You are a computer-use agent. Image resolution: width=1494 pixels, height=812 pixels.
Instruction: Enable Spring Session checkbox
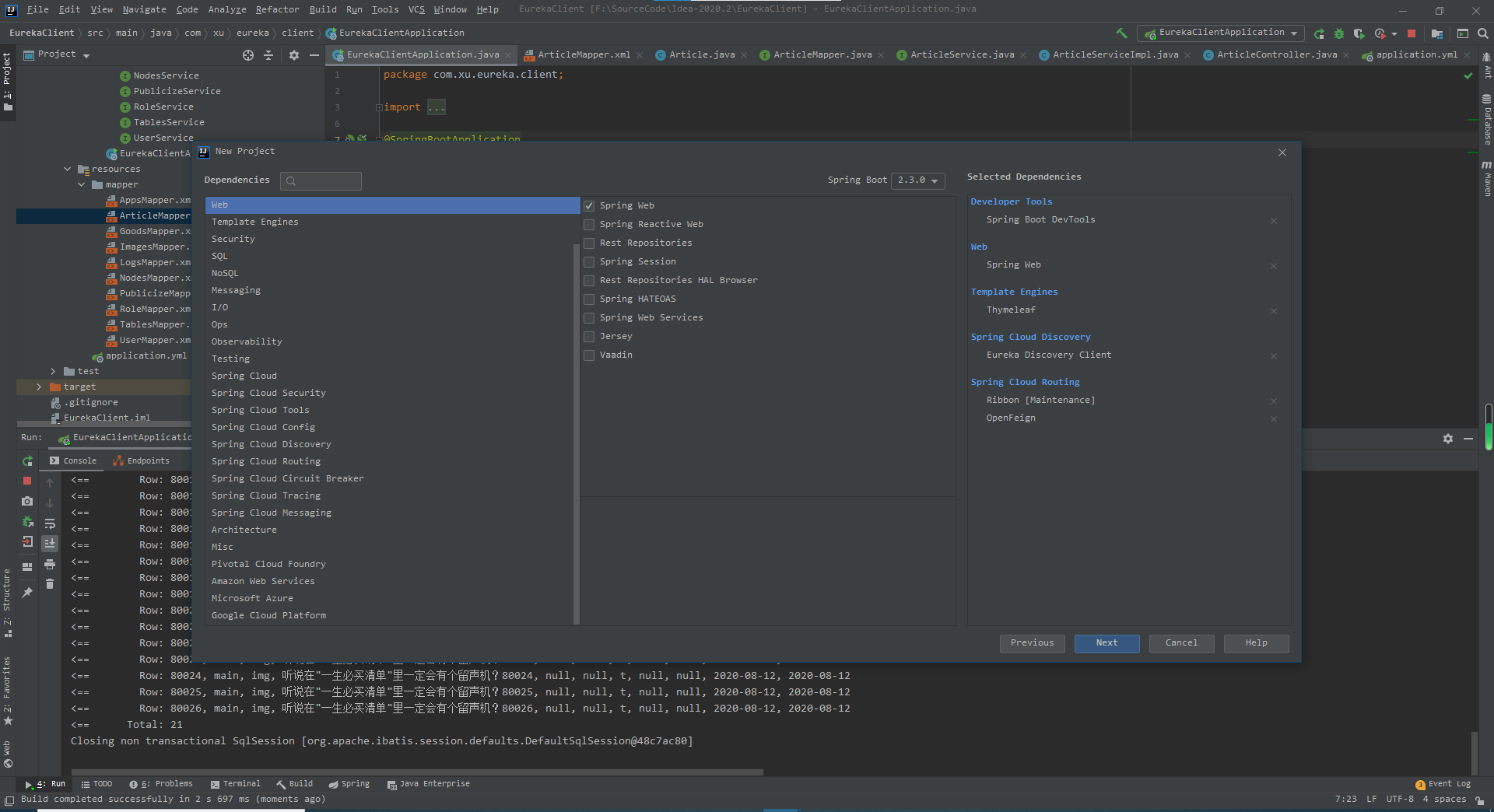(x=589, y=262)
